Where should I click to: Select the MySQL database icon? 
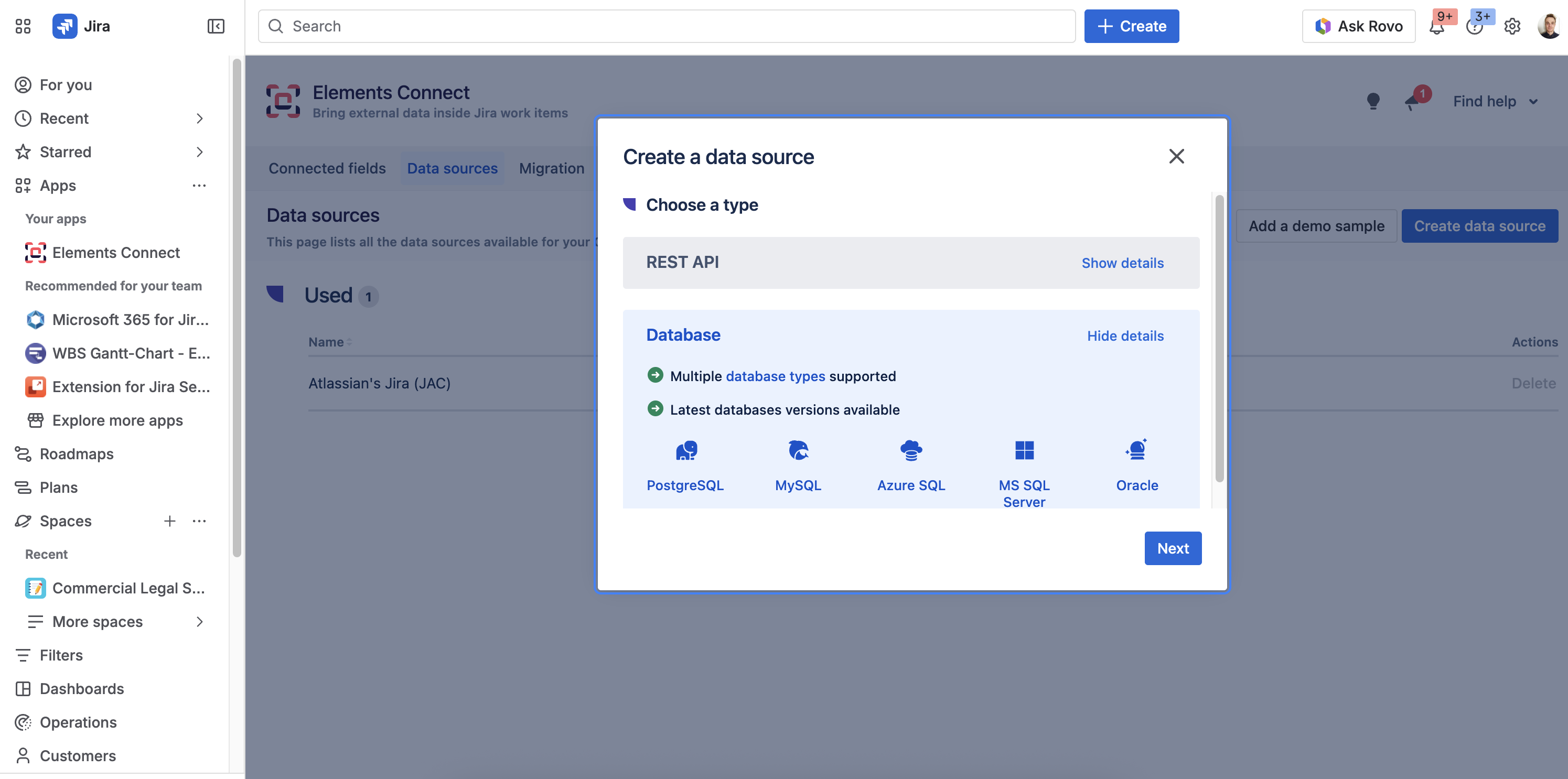798,451
